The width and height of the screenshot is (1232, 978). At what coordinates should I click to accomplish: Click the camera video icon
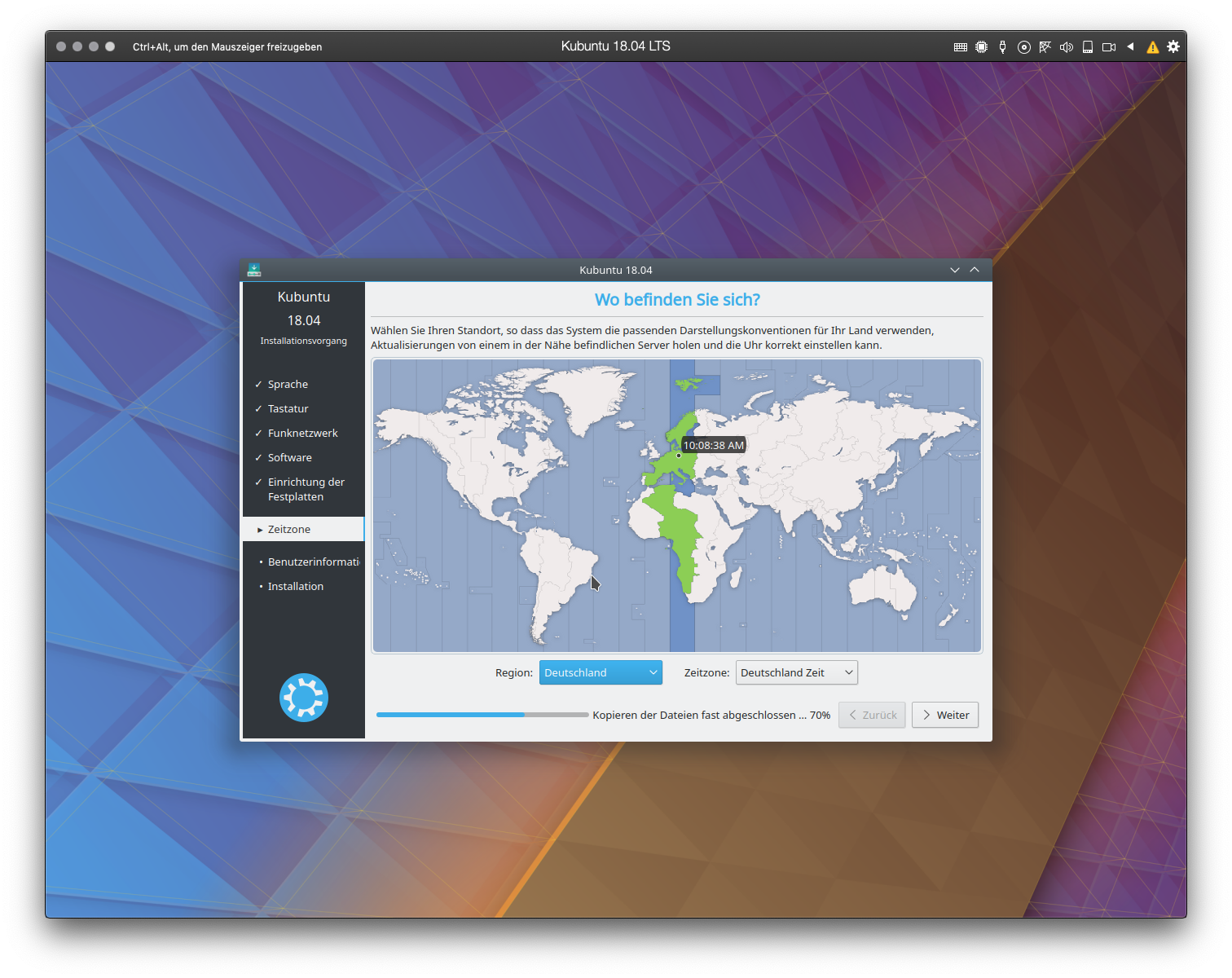click(x=1109, y=47)
